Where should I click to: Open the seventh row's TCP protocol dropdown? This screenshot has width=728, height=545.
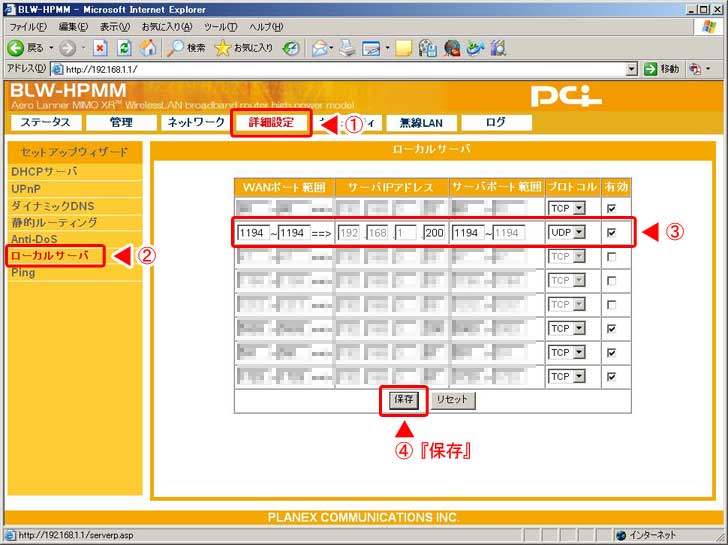pyautogui.click(x=567, y=353)
